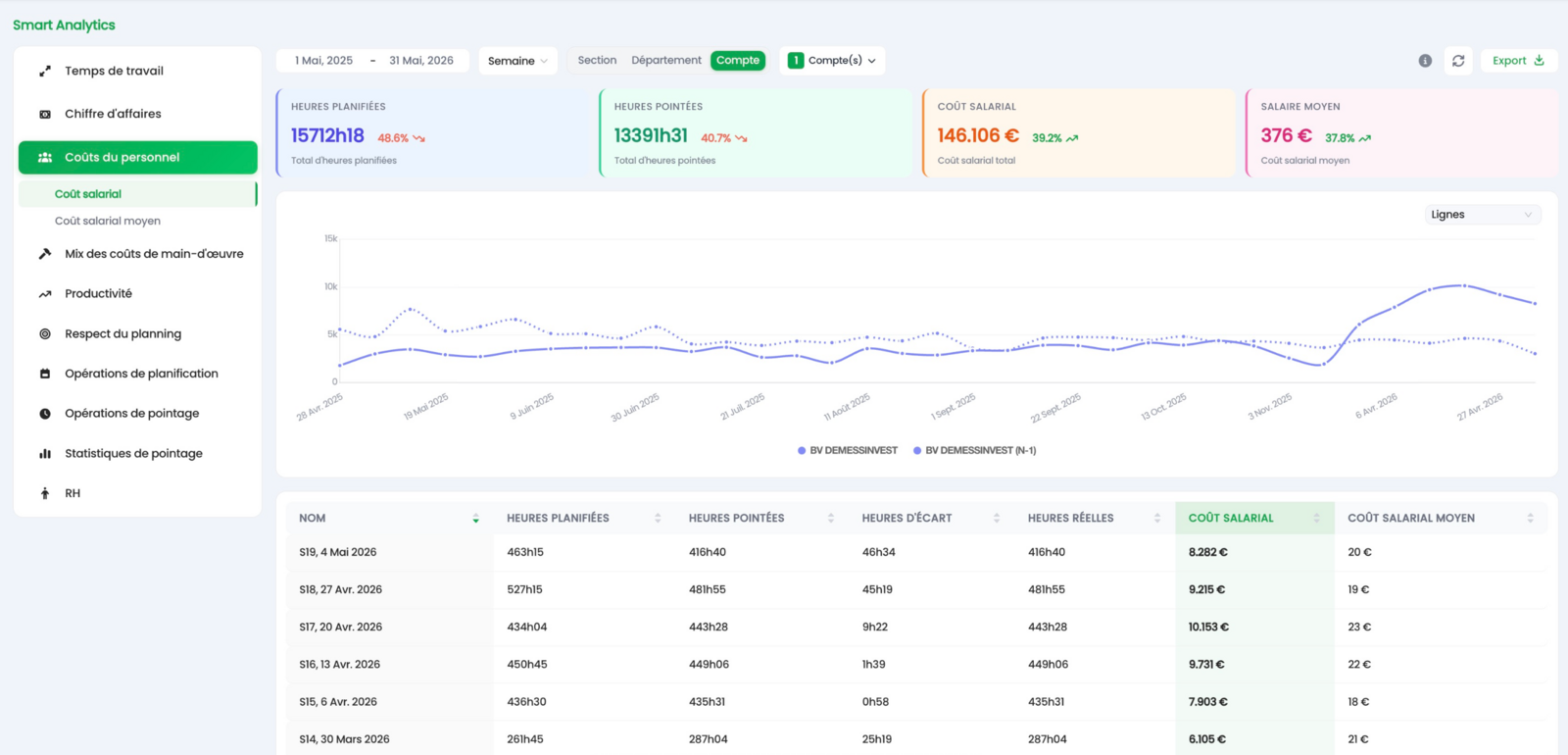Open the Compte(s) filter dropdown

pos(832,61)
